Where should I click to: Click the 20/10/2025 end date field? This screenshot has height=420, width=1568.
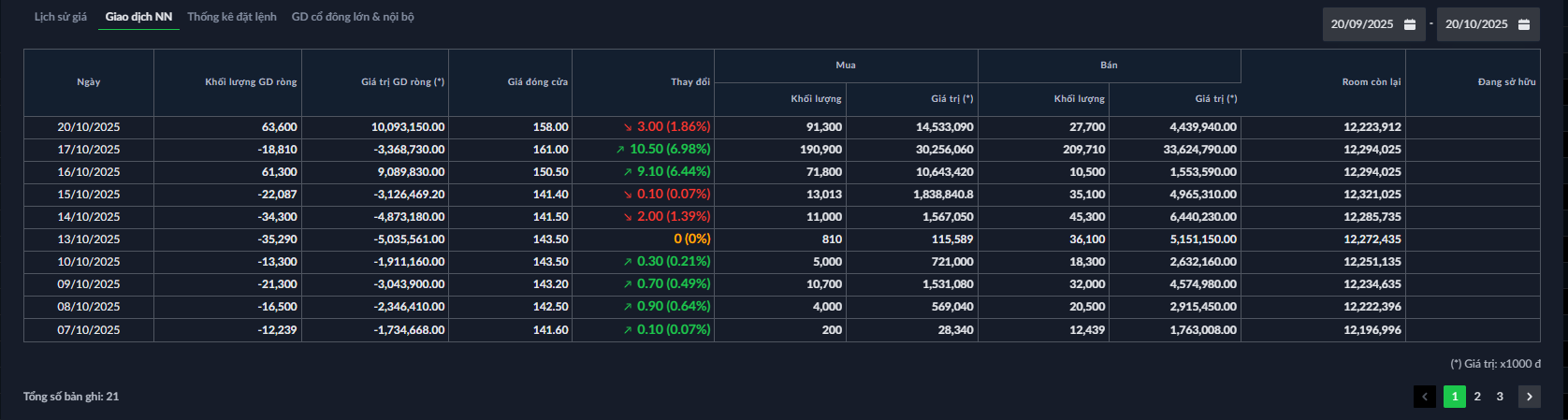point(1476,24)
